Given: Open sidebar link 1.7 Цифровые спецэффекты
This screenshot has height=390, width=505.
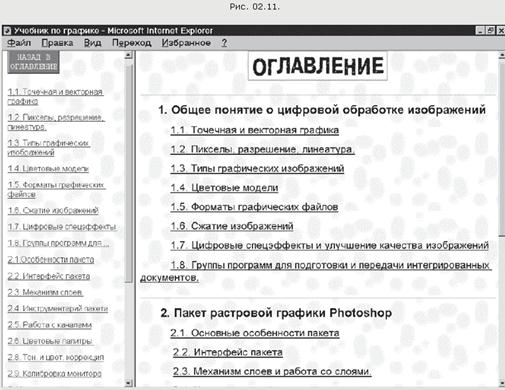Looking at the screenshot, I should [62, 227].
